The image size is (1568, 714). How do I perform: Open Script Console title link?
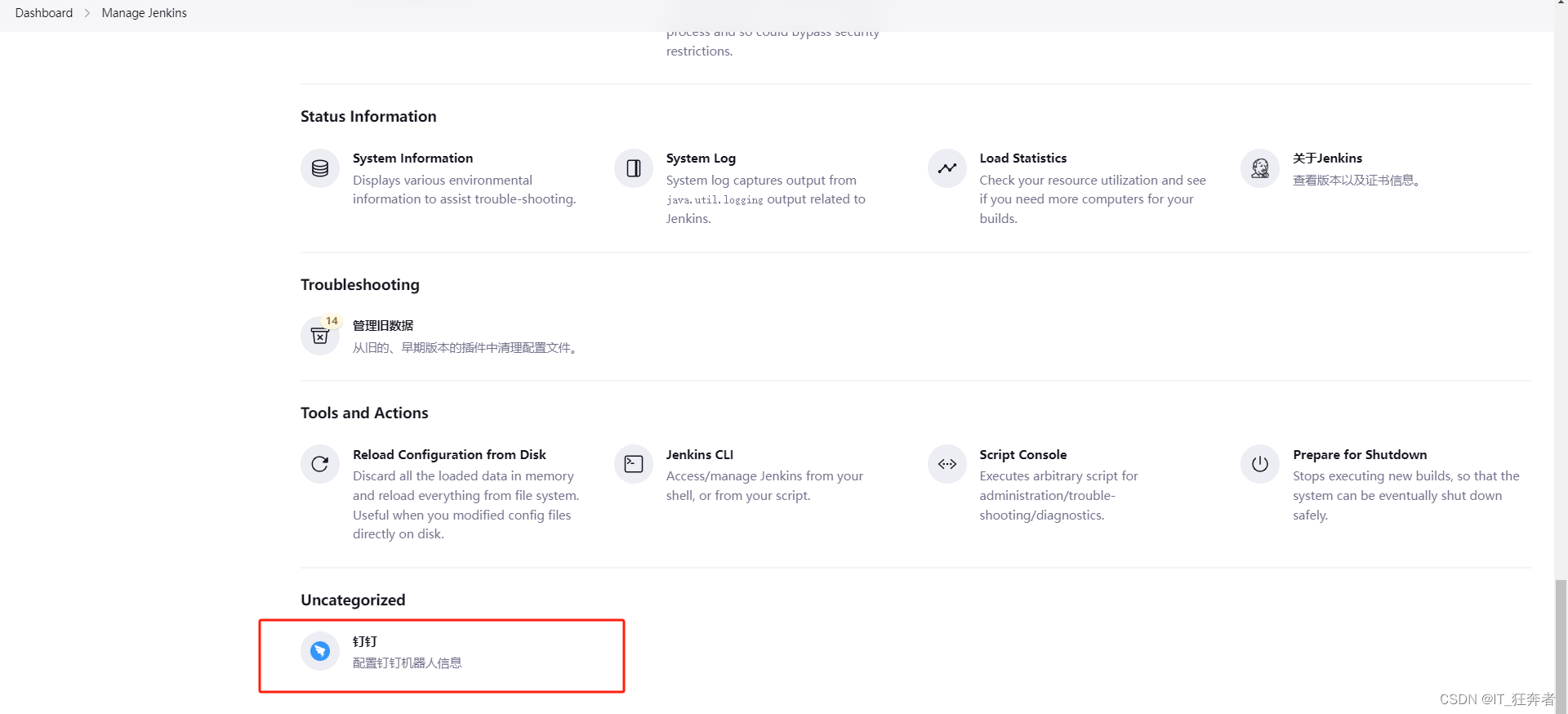click(x=1023, y=455)
